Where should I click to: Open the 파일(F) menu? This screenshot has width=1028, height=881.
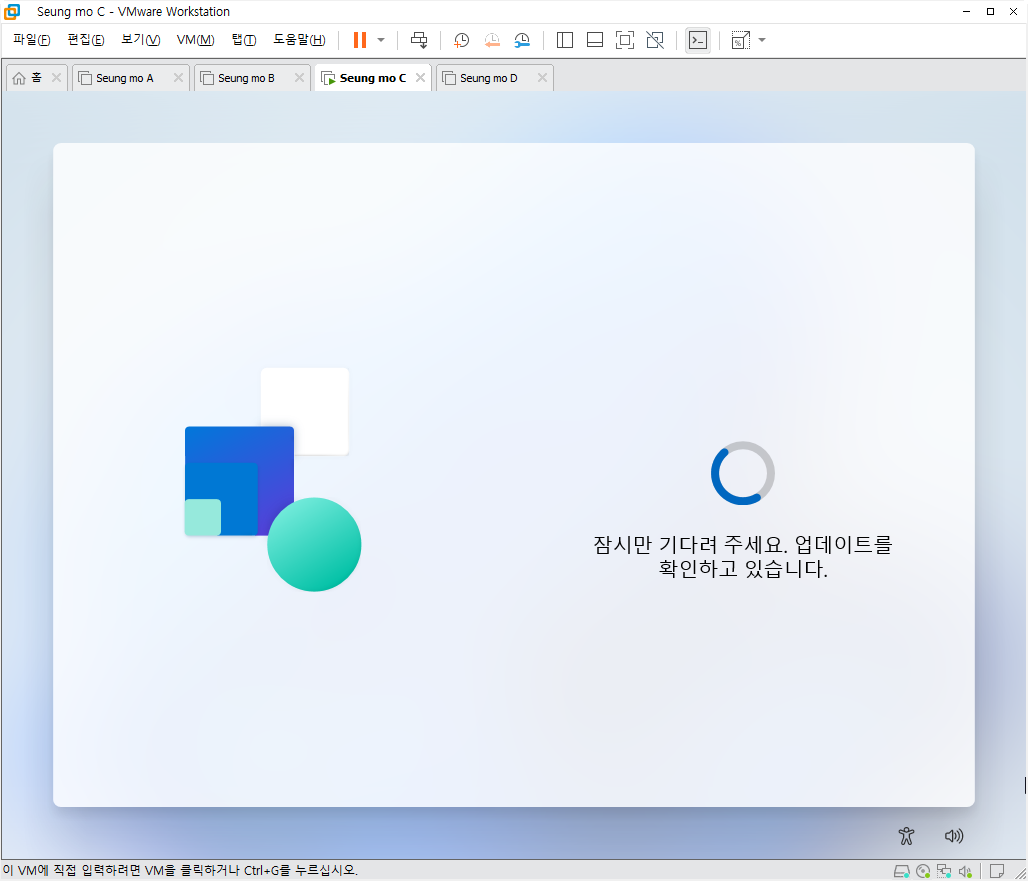[x=31, y=40]
